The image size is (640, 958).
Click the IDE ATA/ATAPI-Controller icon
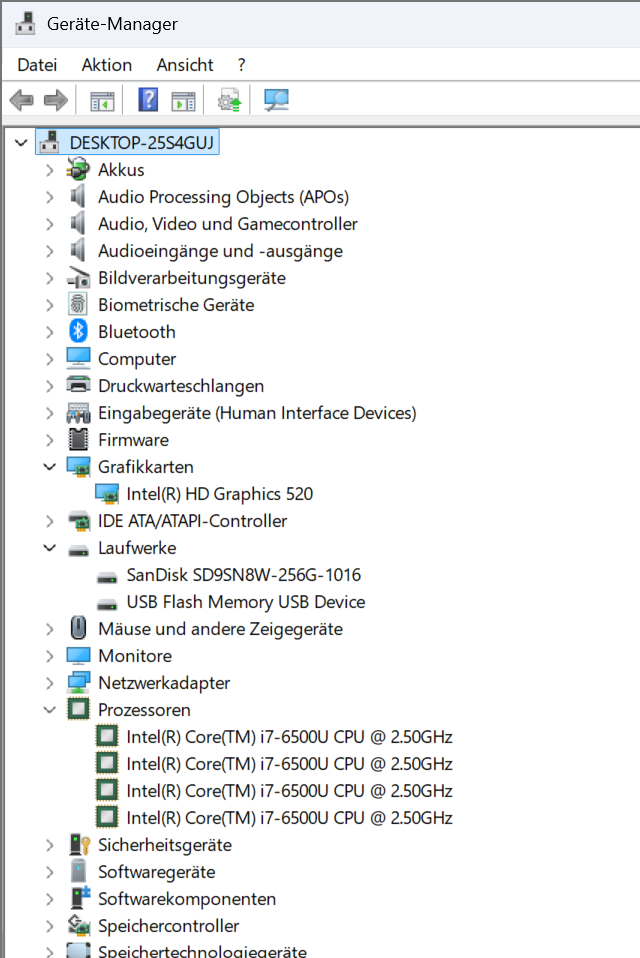[x=78, y=521]
